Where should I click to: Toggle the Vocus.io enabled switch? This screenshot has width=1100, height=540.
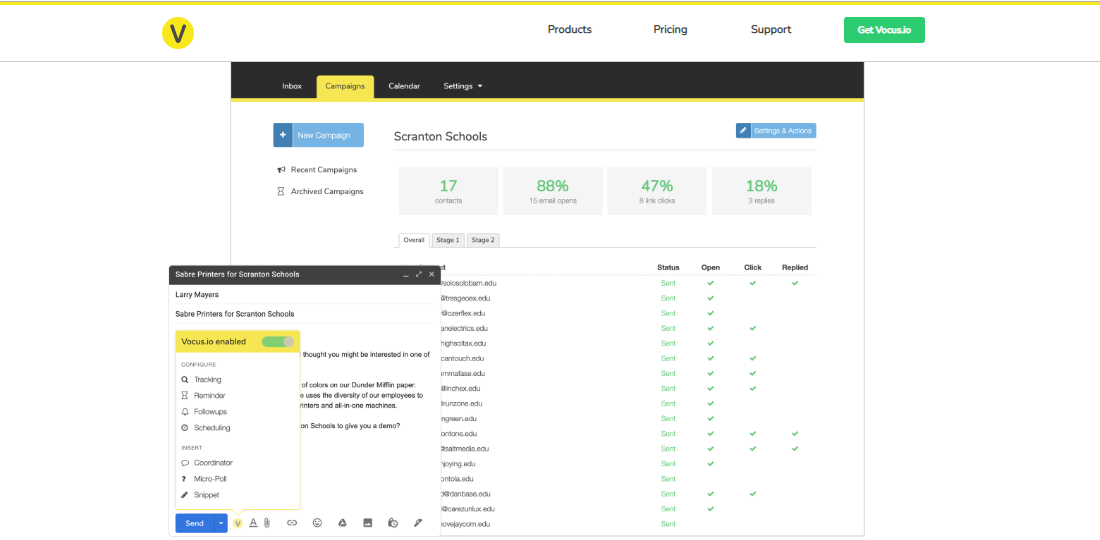pyautogui.click(x=278, y=342)
